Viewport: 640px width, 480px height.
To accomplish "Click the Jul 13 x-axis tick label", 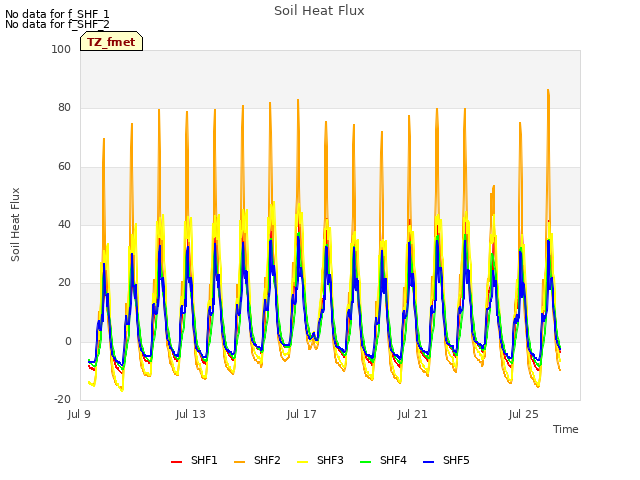I will point(191,414).
